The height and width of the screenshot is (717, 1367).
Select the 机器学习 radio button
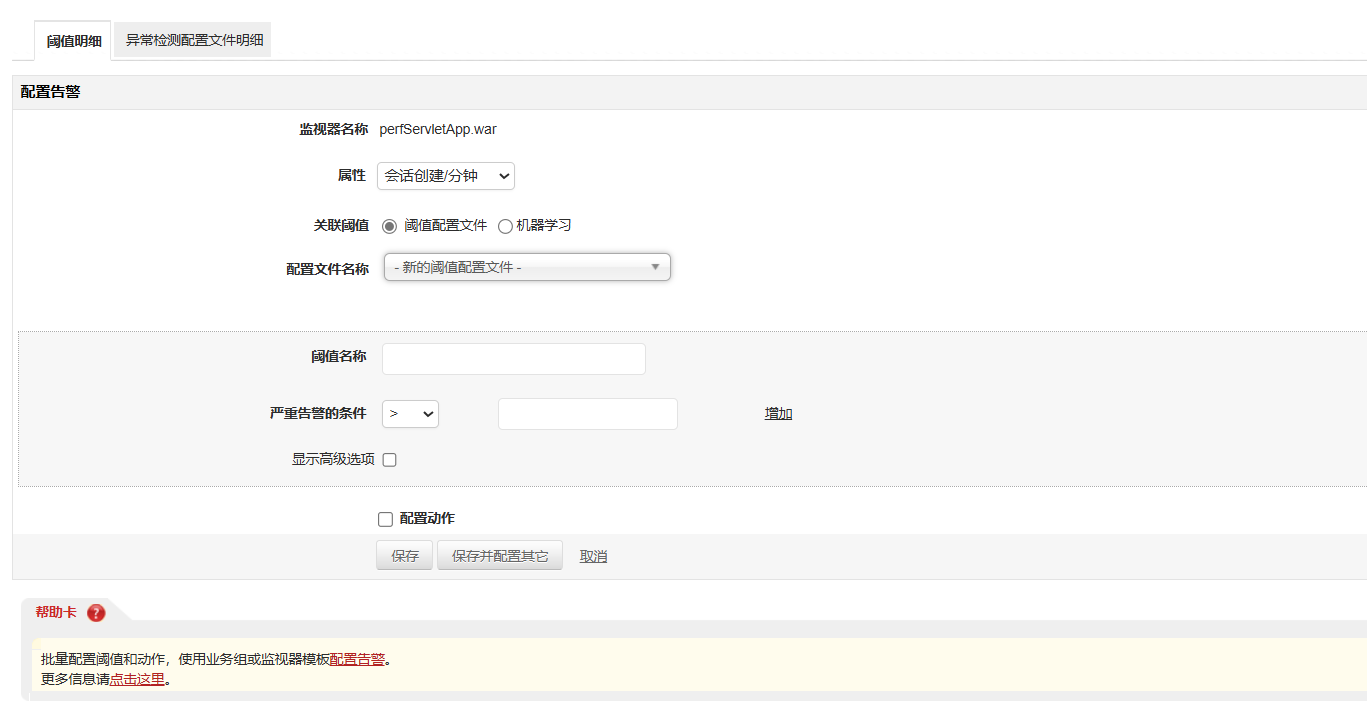(x=505, y=225)
